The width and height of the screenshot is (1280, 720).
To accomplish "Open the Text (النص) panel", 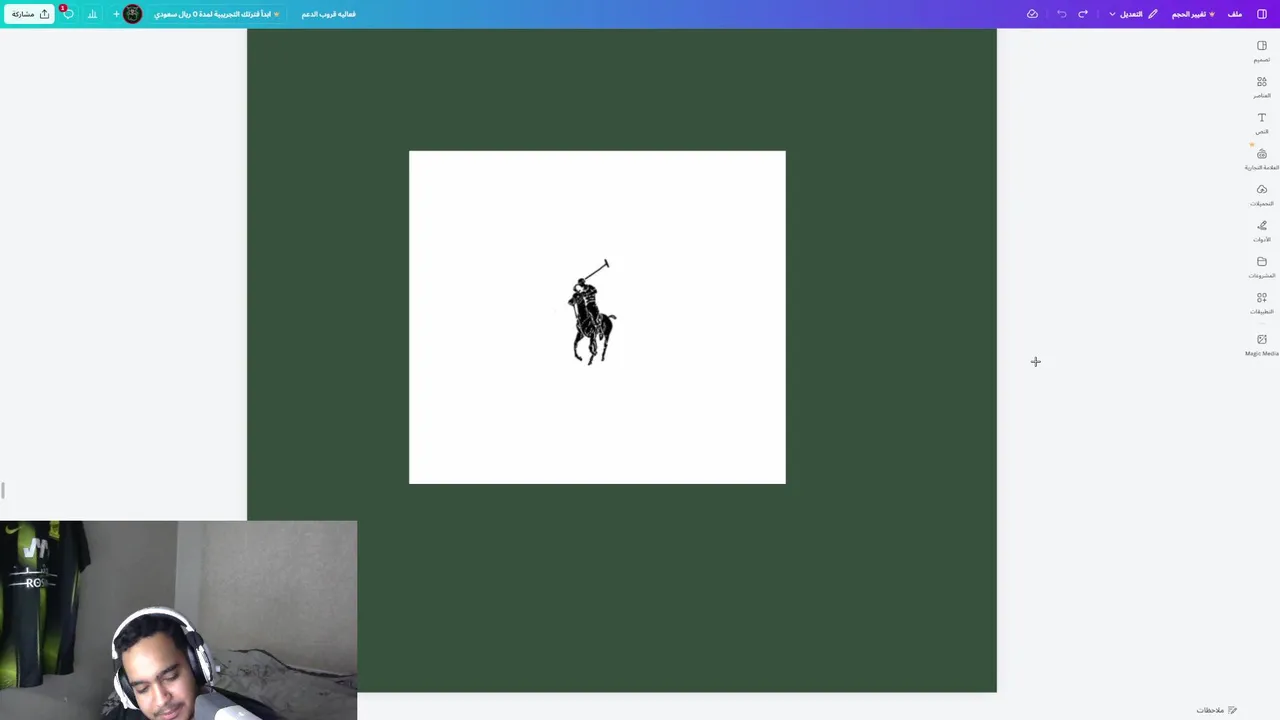I will (1261, 123).
